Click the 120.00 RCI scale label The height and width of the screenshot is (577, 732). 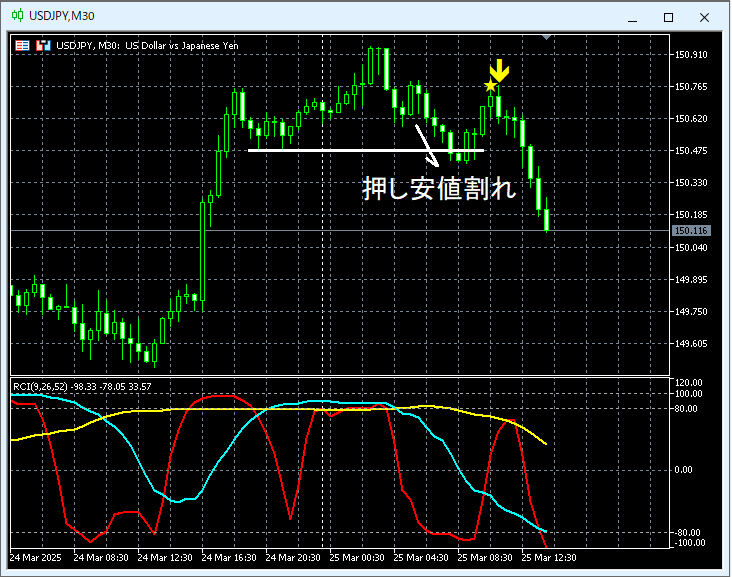pos(689,383)
